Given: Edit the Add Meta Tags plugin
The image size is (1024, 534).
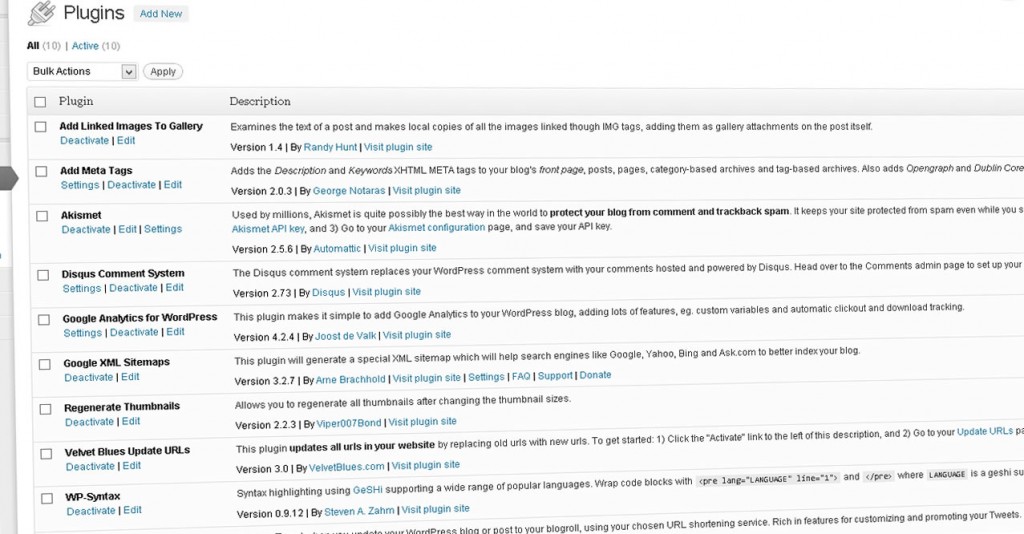Looking at the screenshot, I should (172, 185).
